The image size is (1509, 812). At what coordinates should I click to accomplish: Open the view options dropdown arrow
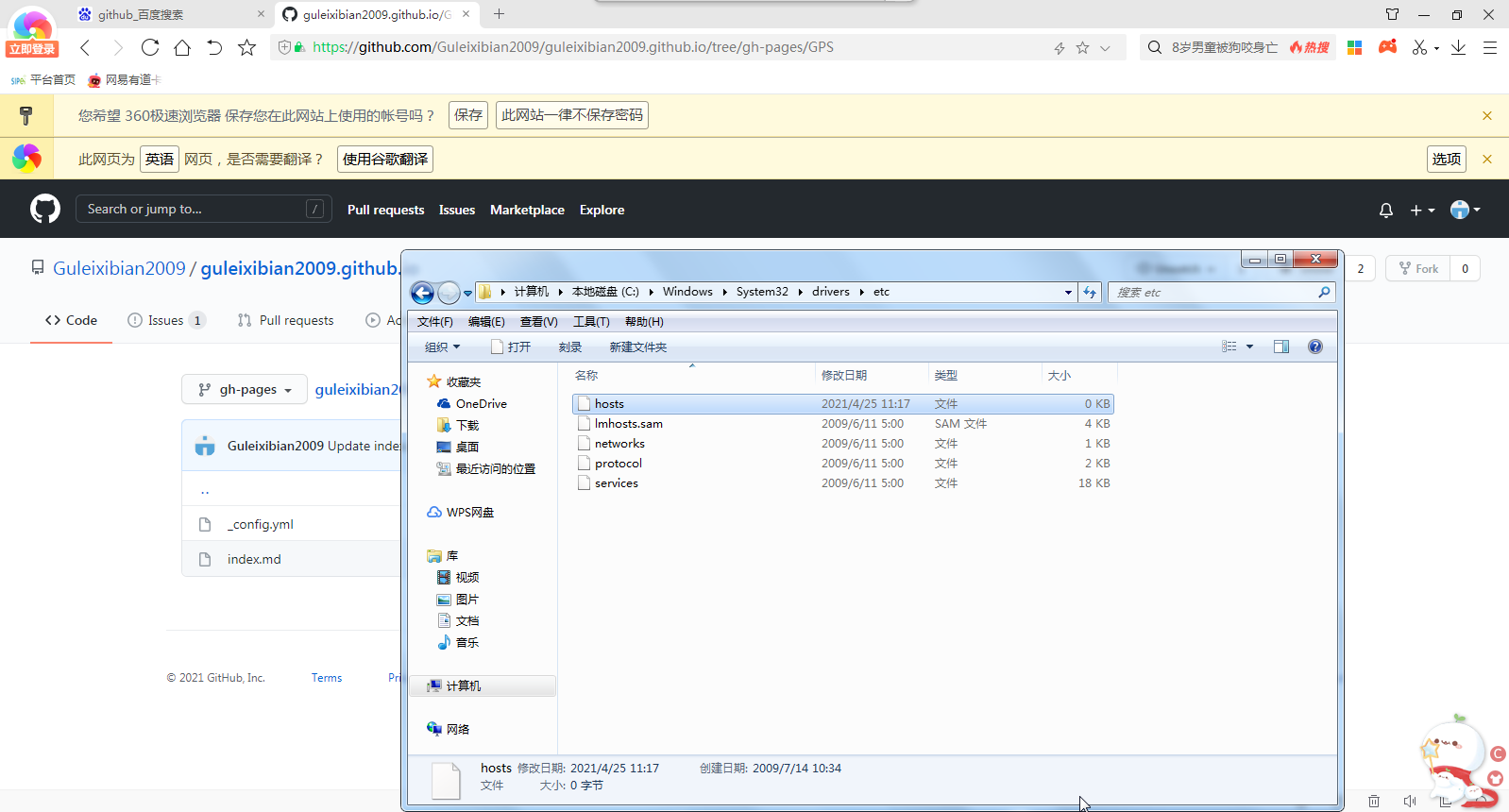(1249, 347)
